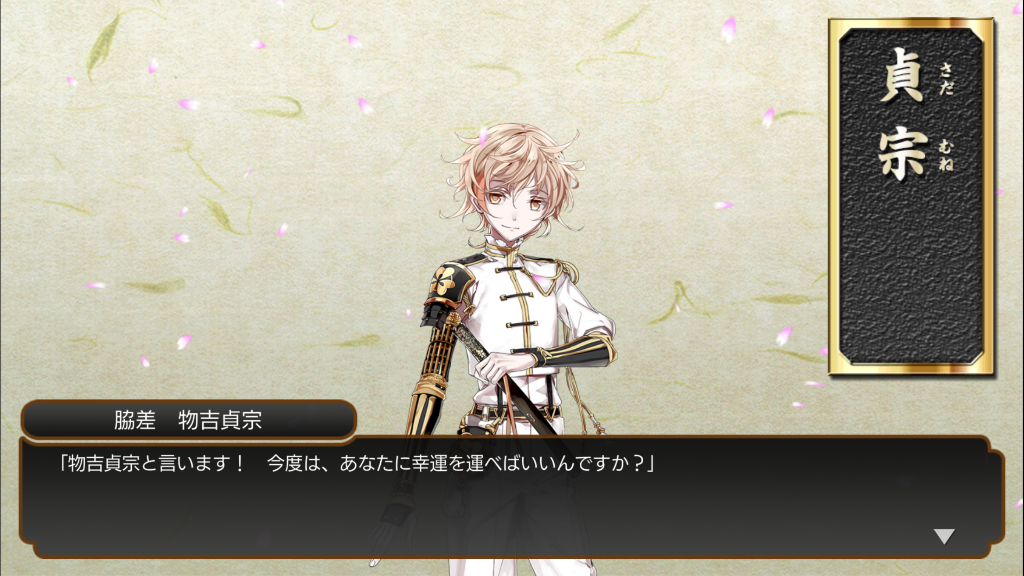Click the white advance-dialogue triangle arrow
This screenshot has height=576, width=1024.
click(944, 536)
